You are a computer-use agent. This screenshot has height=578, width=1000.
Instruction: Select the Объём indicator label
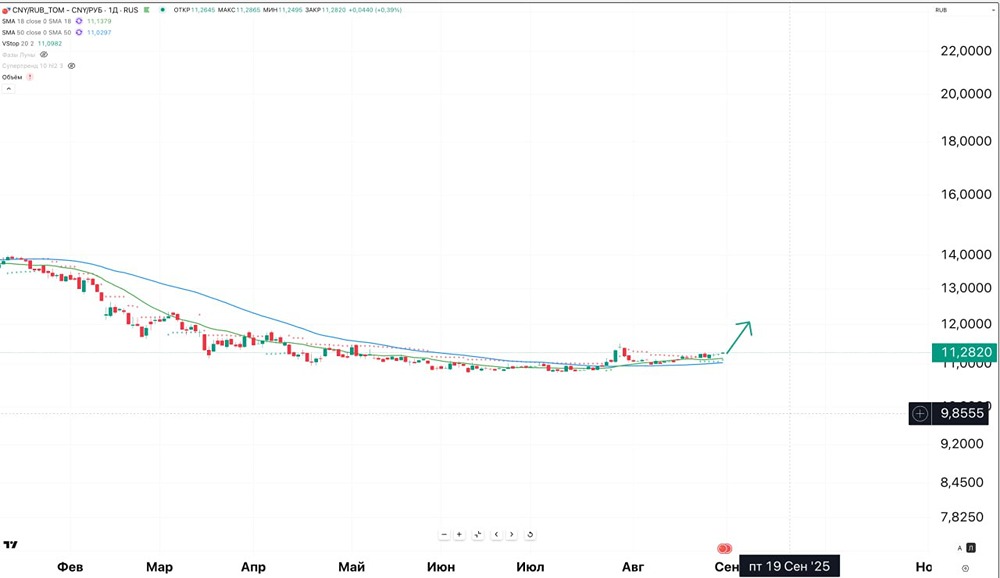pos(12,77)
